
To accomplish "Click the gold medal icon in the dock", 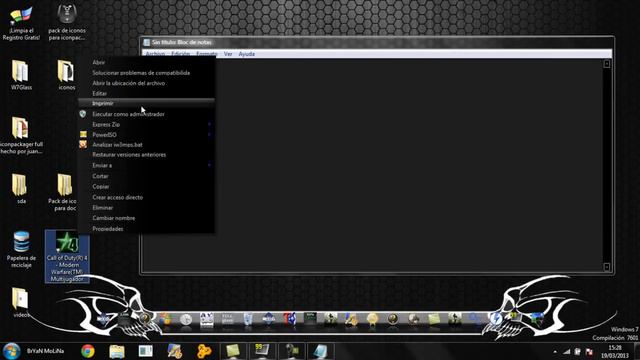I will pos(372,319).
